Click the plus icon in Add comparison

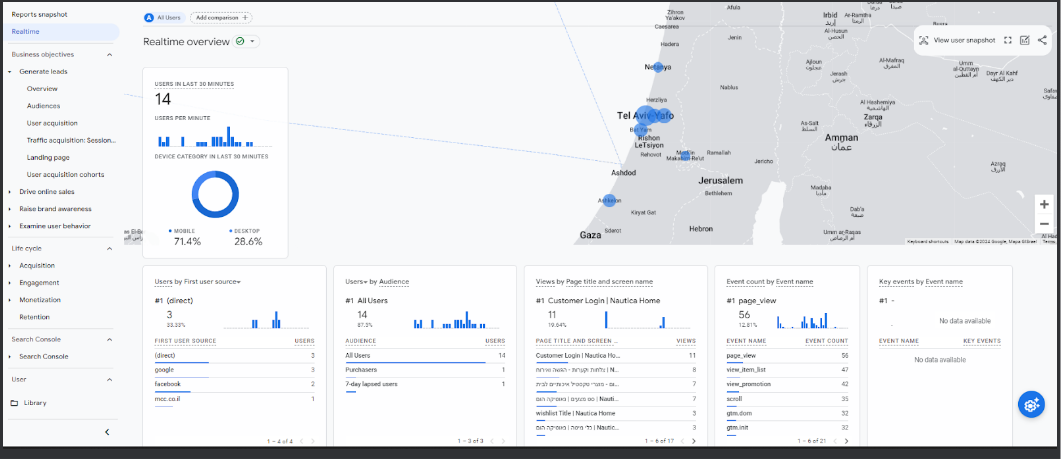click(245, 18)
